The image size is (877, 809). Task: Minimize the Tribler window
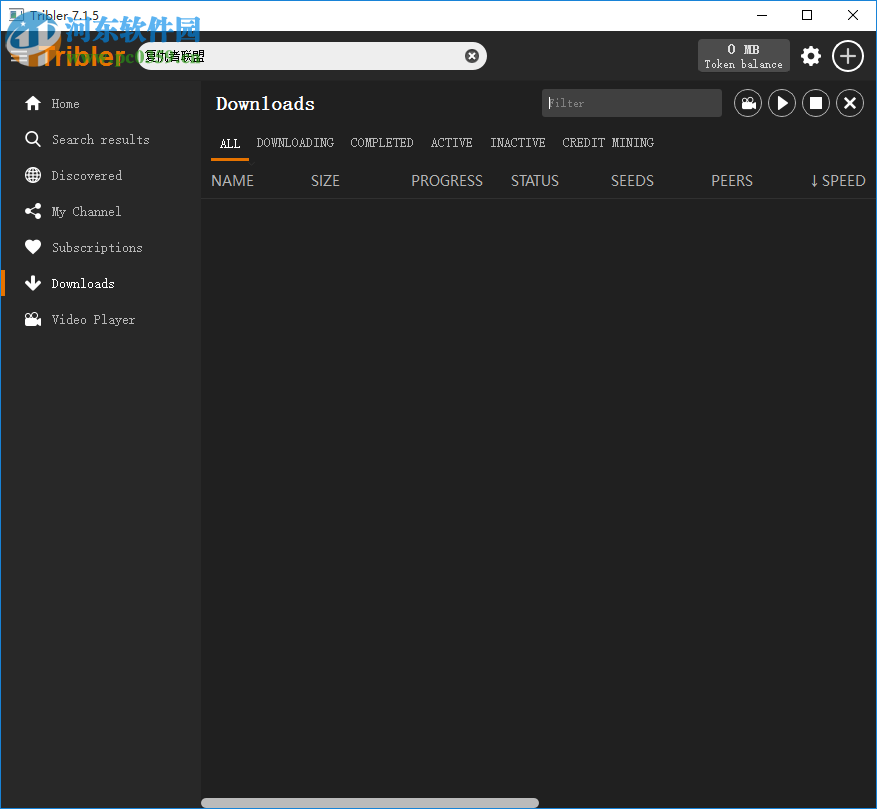761,15
